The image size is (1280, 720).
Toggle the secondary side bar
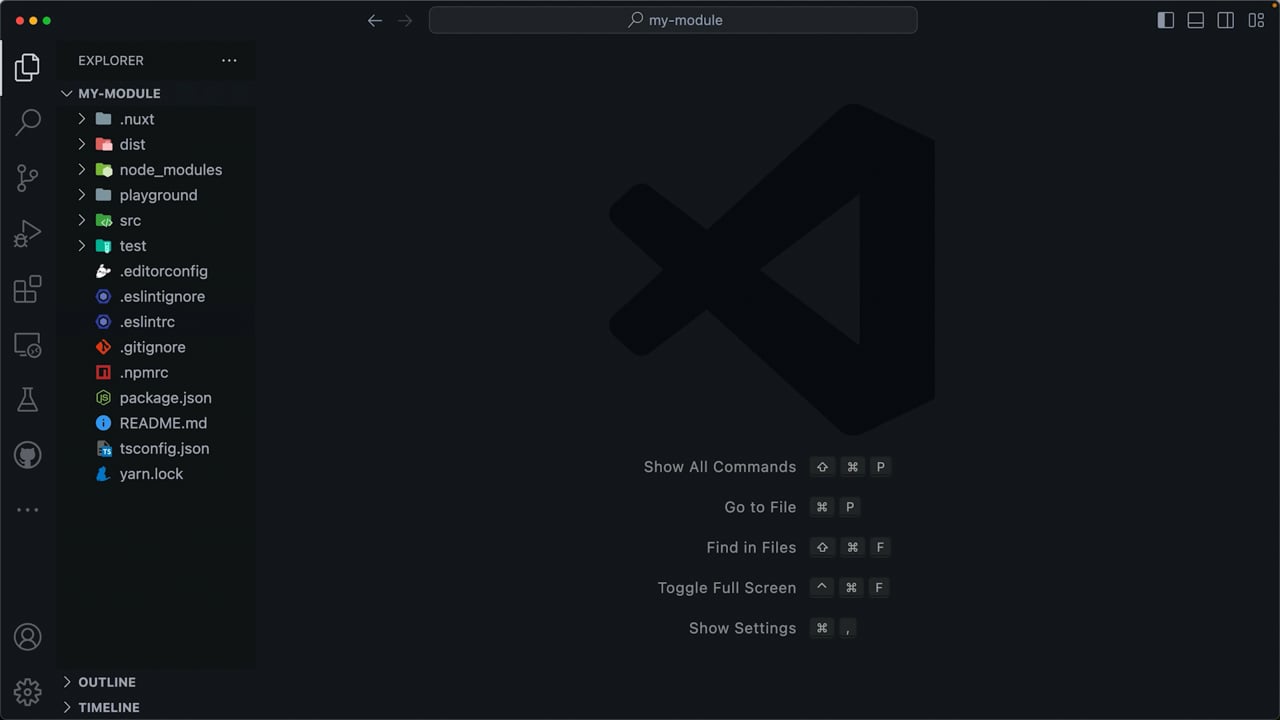(x=1225, y=20)
